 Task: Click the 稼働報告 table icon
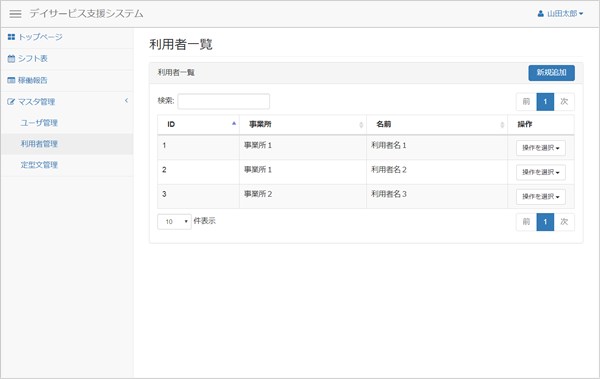pyautogui.click(x=11, y=80)
